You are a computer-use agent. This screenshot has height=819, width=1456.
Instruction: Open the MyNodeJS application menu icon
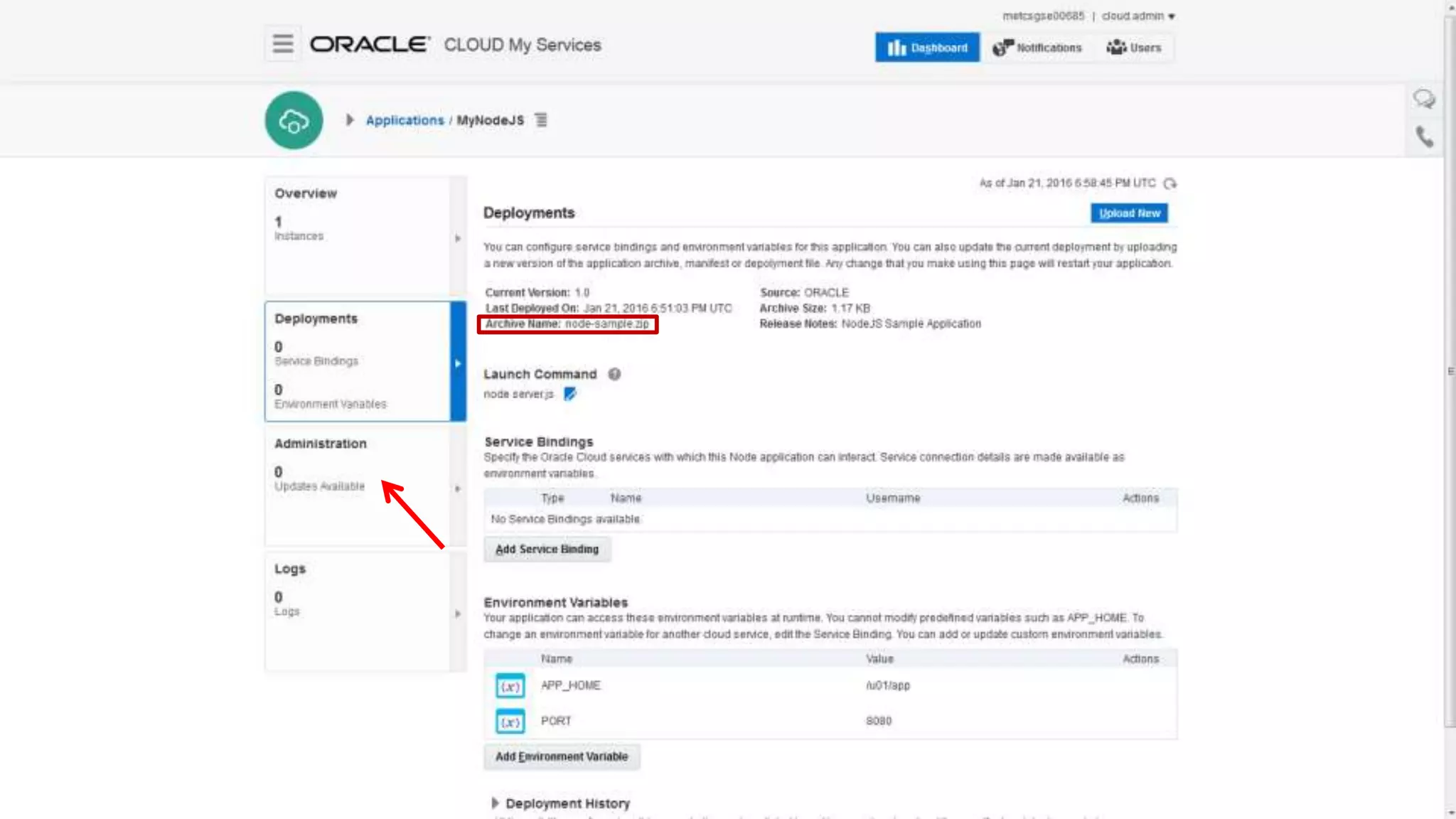click(x=541, y=120)
